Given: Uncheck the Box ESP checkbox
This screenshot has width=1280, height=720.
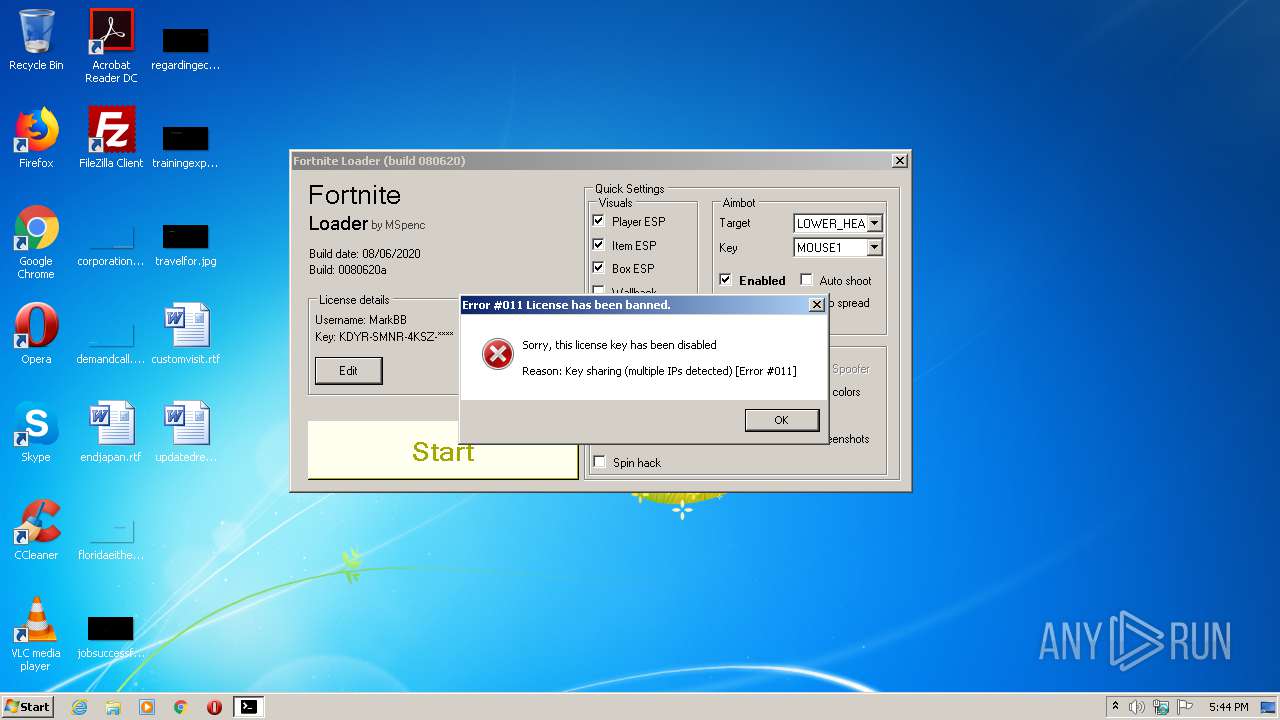Looking at the screenshot, I should tap(599, 267).
